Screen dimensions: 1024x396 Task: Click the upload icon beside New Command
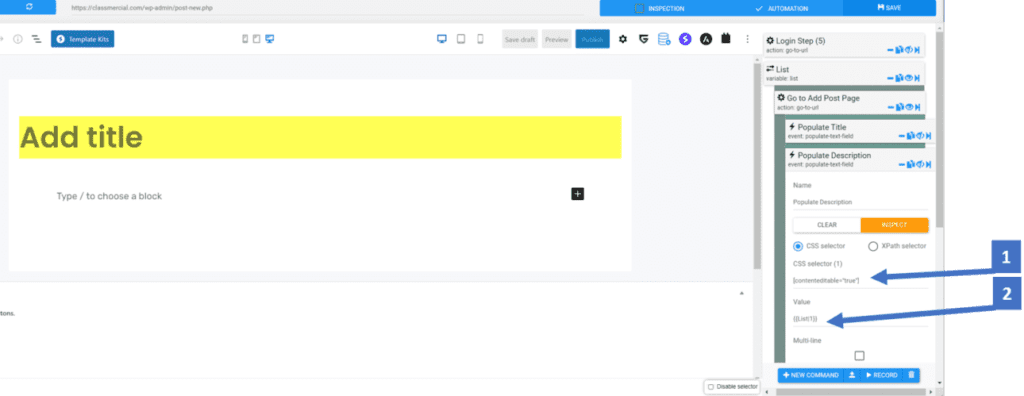click(x=852, y=375)
